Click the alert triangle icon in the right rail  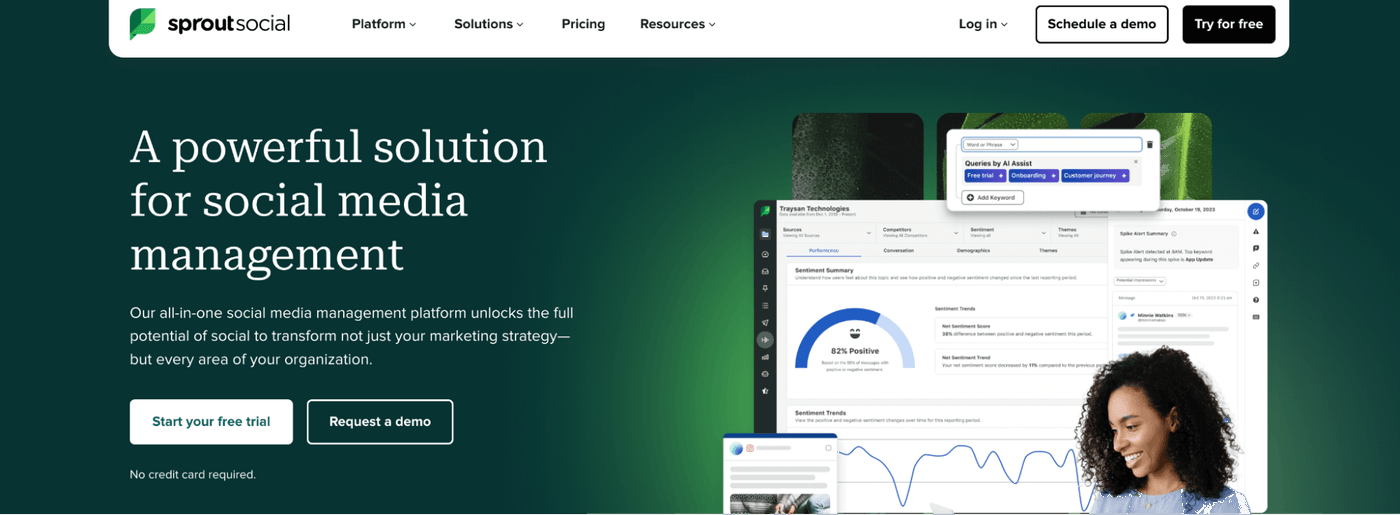pos(1256,231)
